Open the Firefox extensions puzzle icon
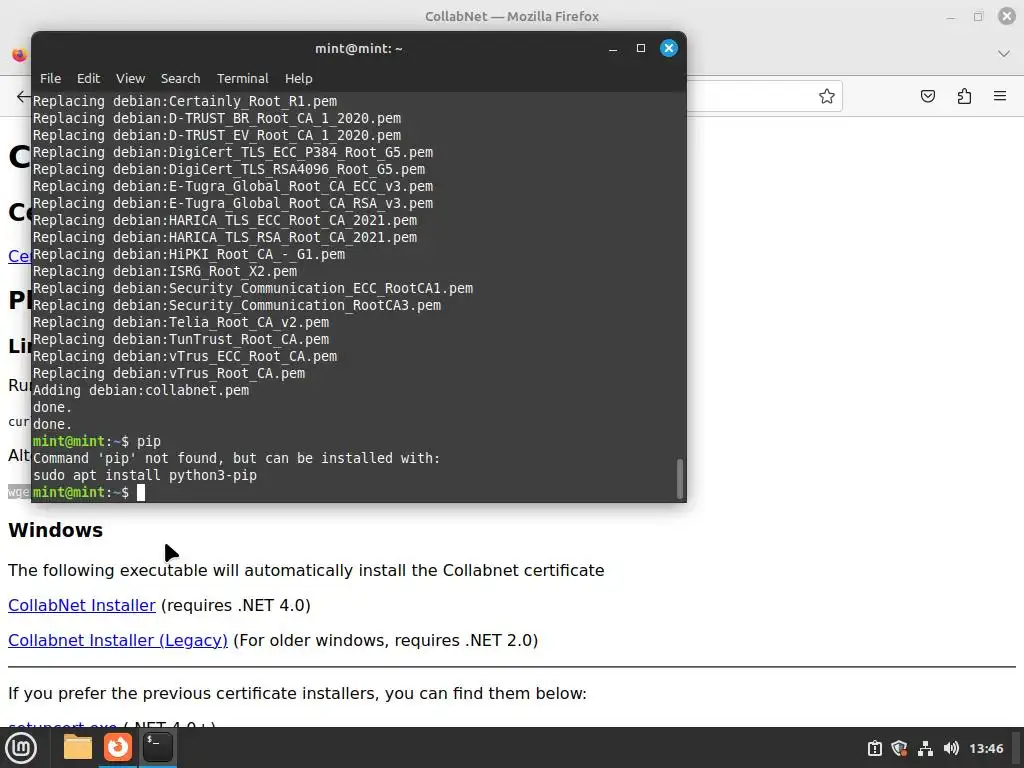The image size is (1024, 768). (x=964, y=96)
